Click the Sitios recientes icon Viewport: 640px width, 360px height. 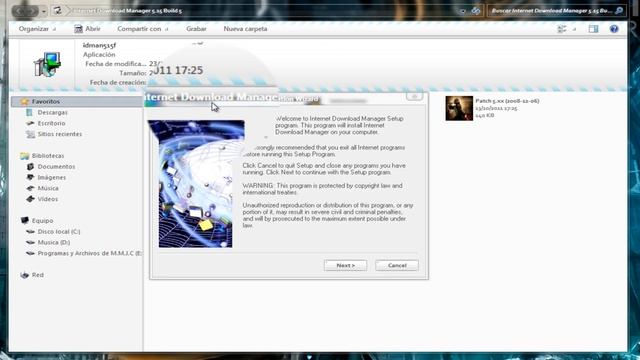(30, 134)
